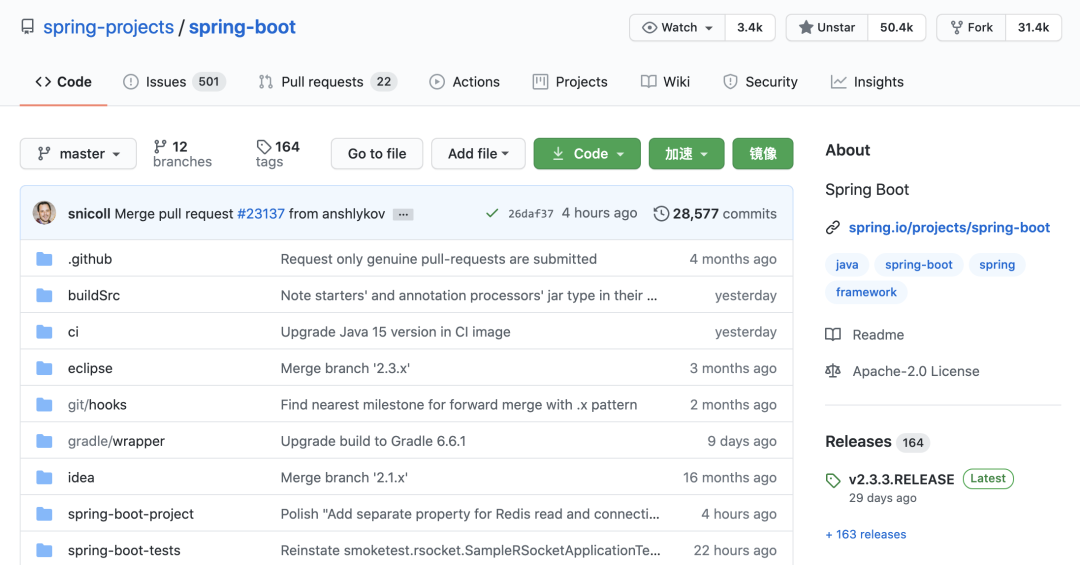1080x565 pixels.
Task: Open pull request #23137 link
Action: tap(260, 214)
